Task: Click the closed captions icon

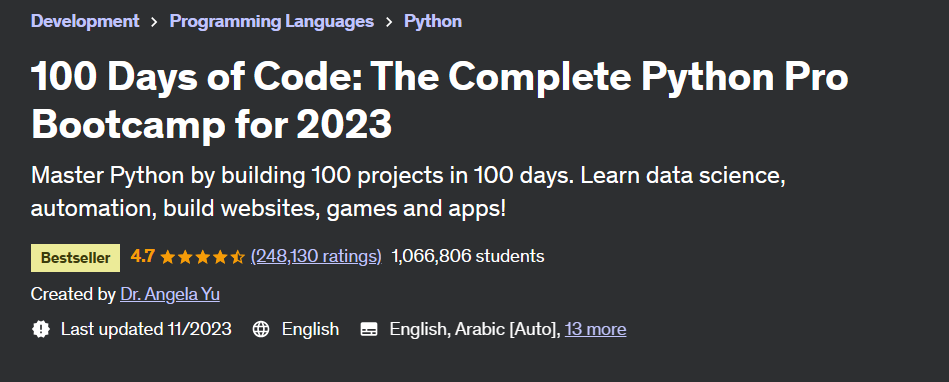Action: click(369, 329)
